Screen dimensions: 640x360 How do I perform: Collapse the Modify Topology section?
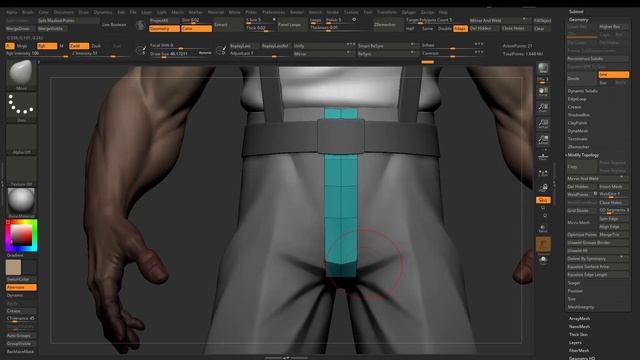click(583, 155)
